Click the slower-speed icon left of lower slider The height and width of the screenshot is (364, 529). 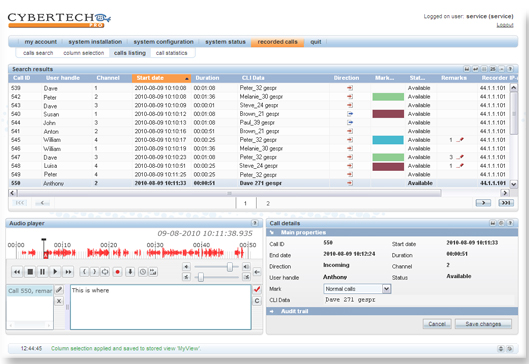point(186,277)
